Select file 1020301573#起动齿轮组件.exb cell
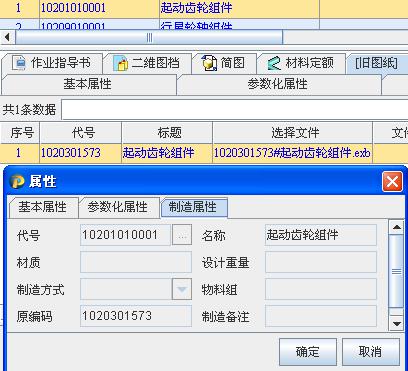408x371 pixels. pos(292,153)
